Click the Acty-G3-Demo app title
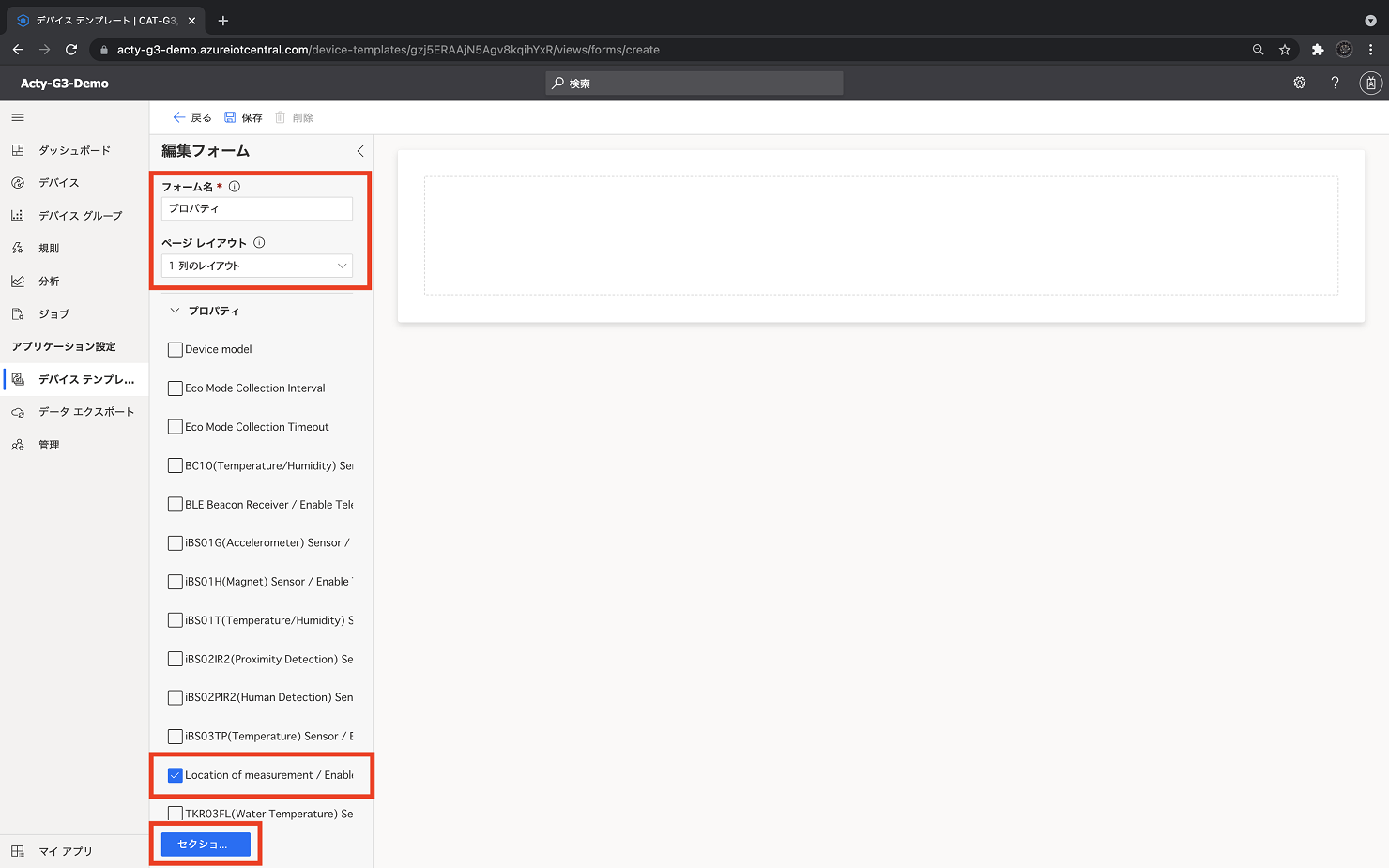Screen dimensions: 1389x868 65,84
